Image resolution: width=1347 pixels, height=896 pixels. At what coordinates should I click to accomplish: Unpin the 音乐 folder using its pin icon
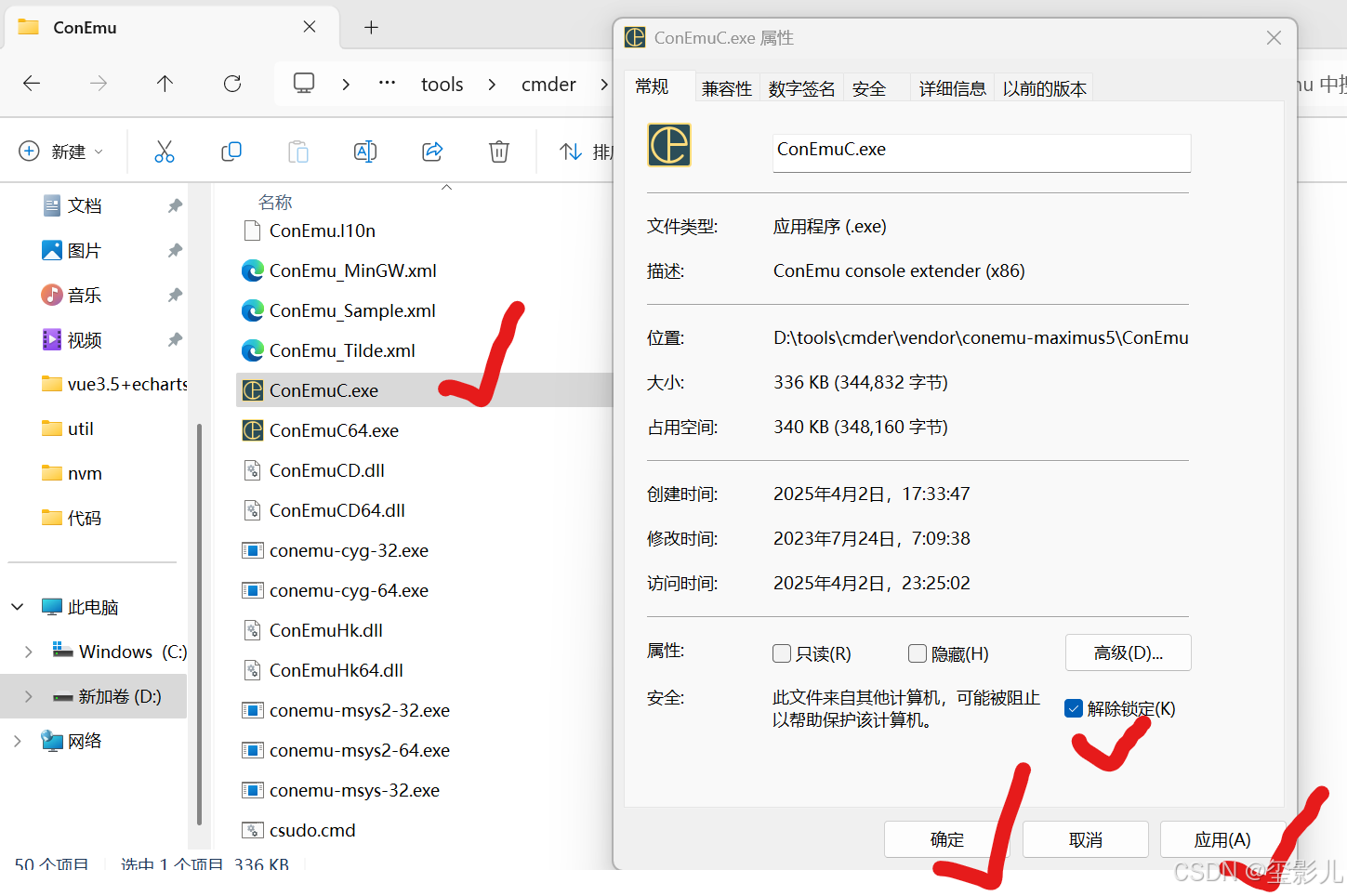coord(175,295)
